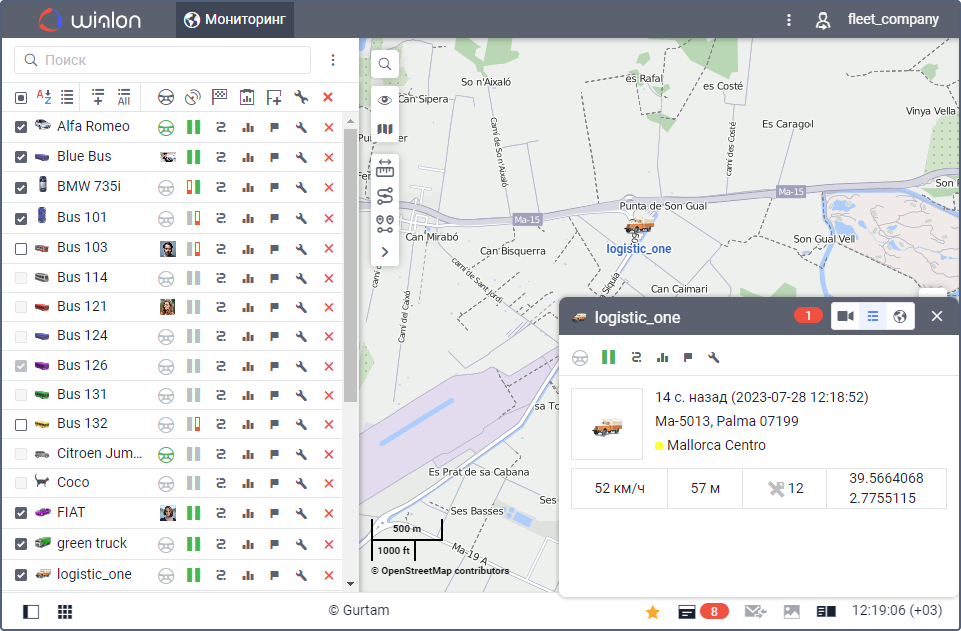Screen dimensions: 961x631
Task: Open map layers selection icon
Action: (x=385, y=130)
